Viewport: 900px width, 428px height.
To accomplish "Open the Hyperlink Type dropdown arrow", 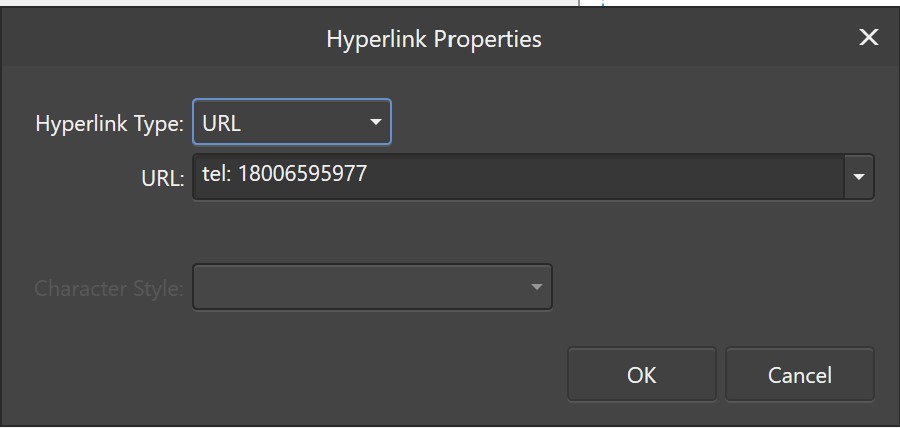I will (375, 122).
